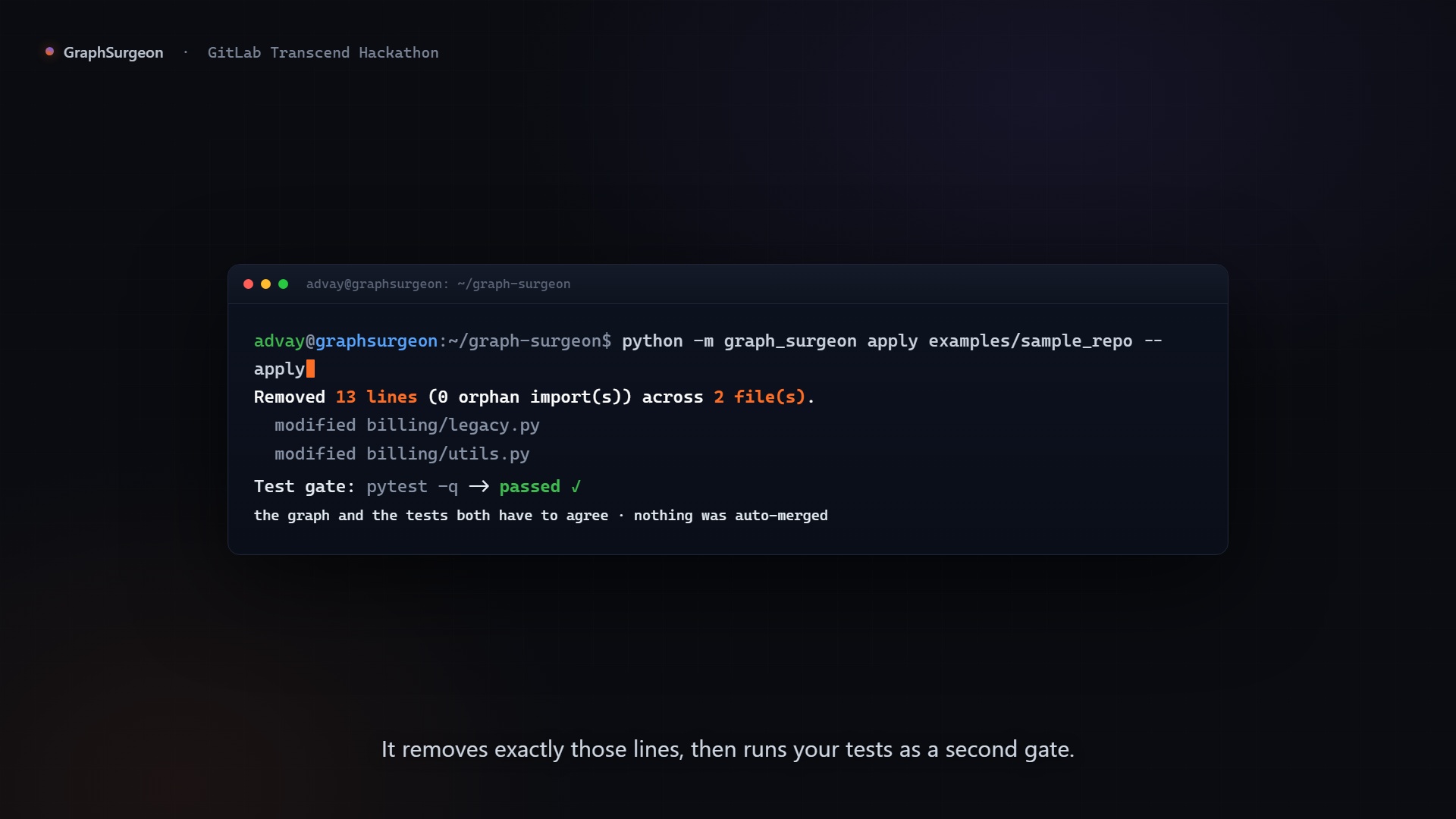The height and width of the screenshot is (819, 1456).
Task: Click the terminal title advay@graphsurgeon: ~/graph-surgeon
Action: click(438, 284)
